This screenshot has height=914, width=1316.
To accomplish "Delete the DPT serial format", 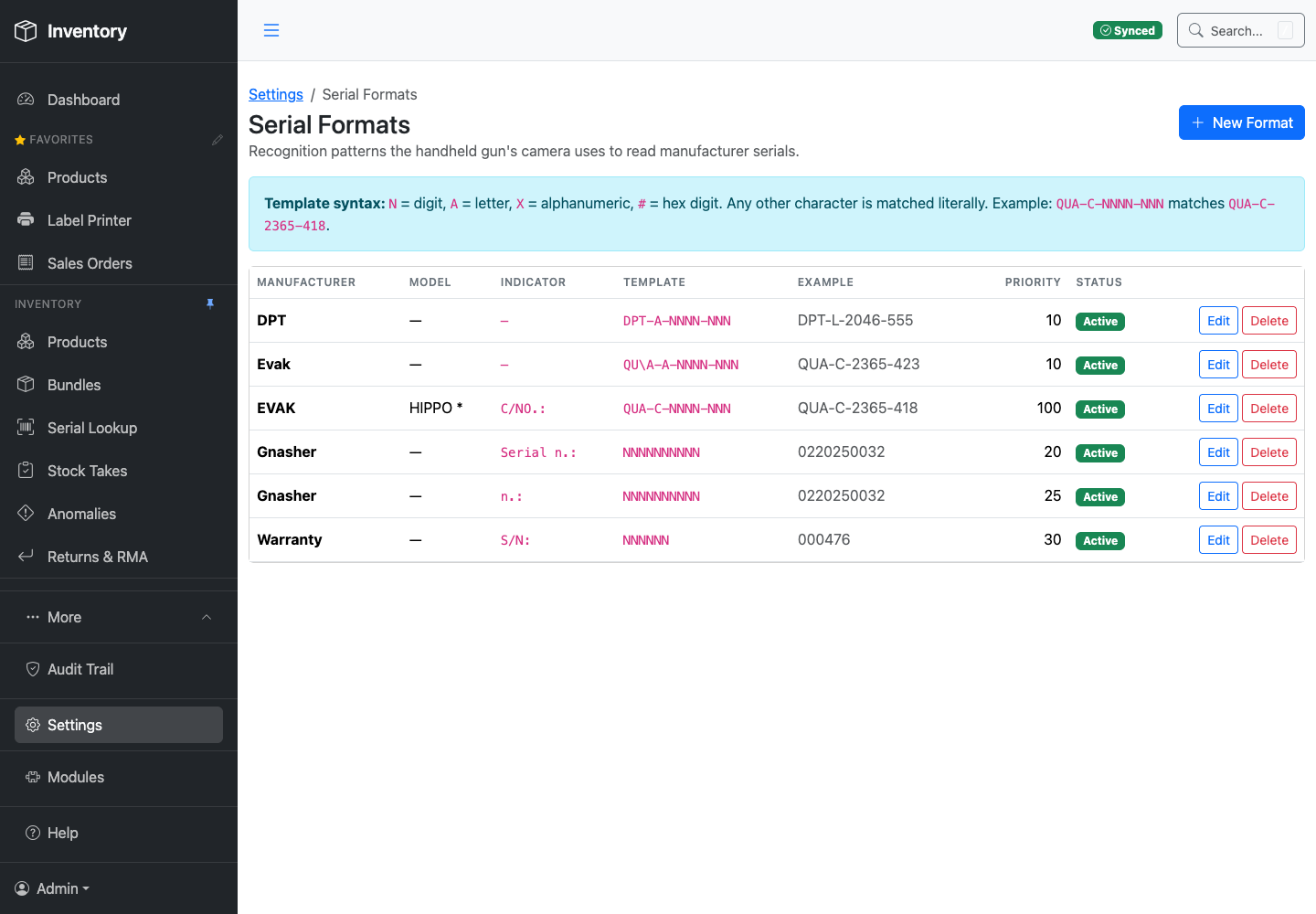I will (1269, 321).
